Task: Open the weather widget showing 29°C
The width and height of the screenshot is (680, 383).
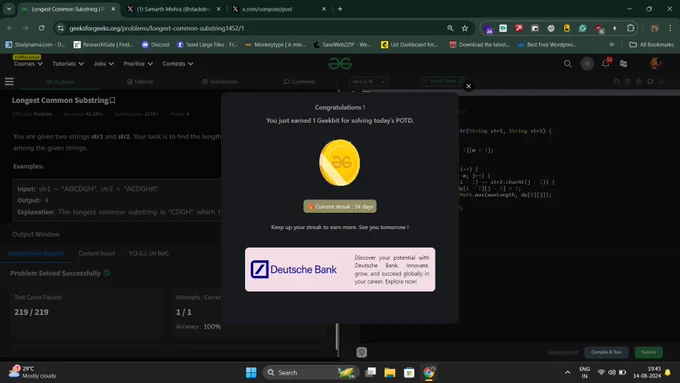Action: pyautogui.click(x=33, y=372)
